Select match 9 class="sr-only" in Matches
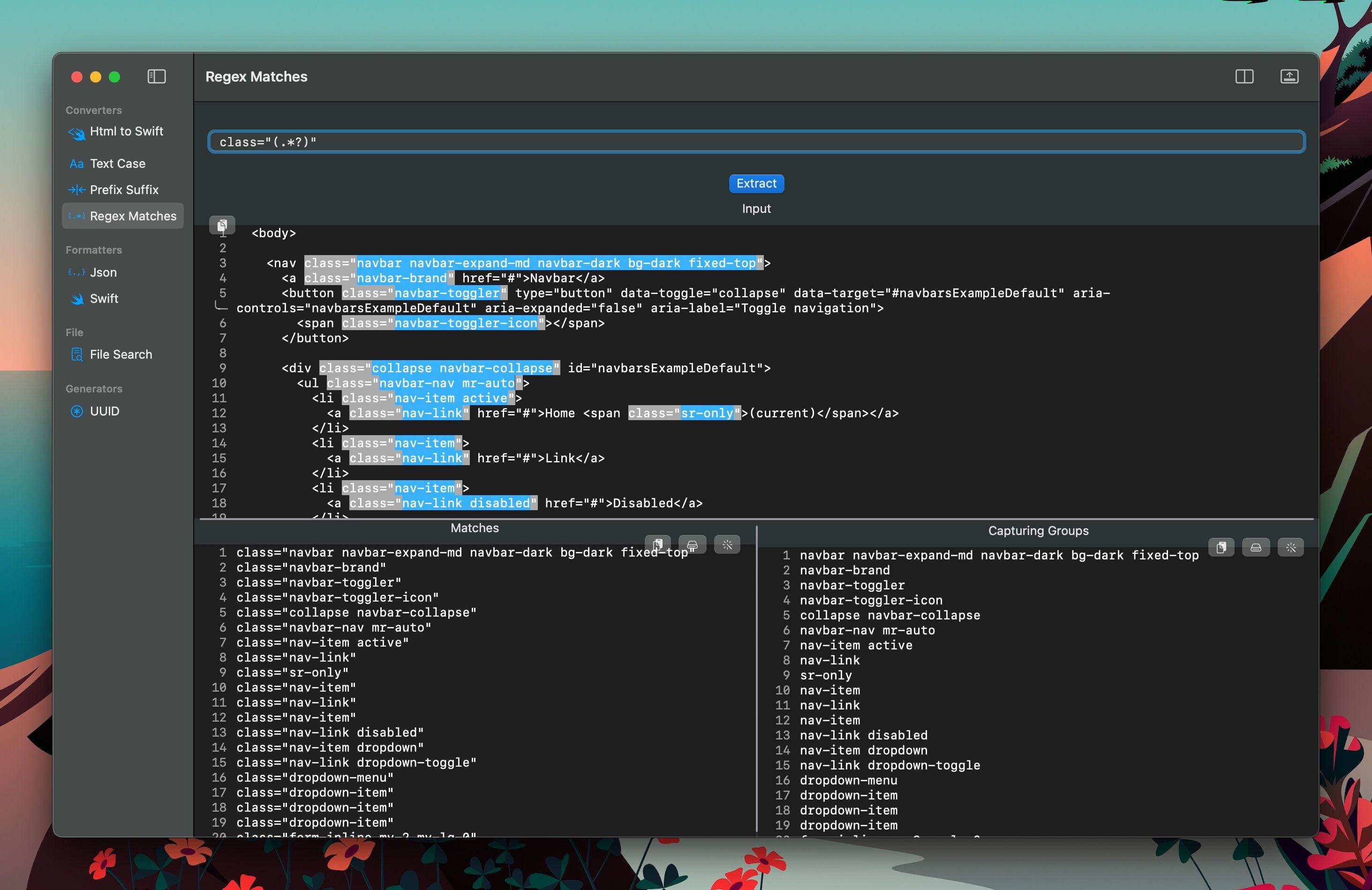1372x890 pixels. [x=292, y=672]
